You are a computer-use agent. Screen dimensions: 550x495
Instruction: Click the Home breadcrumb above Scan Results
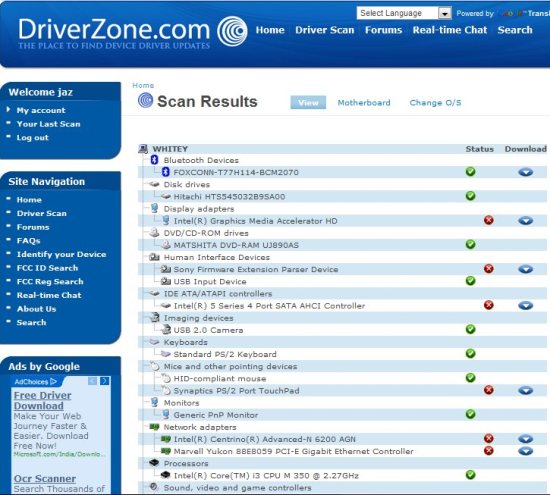coord(143,85)
